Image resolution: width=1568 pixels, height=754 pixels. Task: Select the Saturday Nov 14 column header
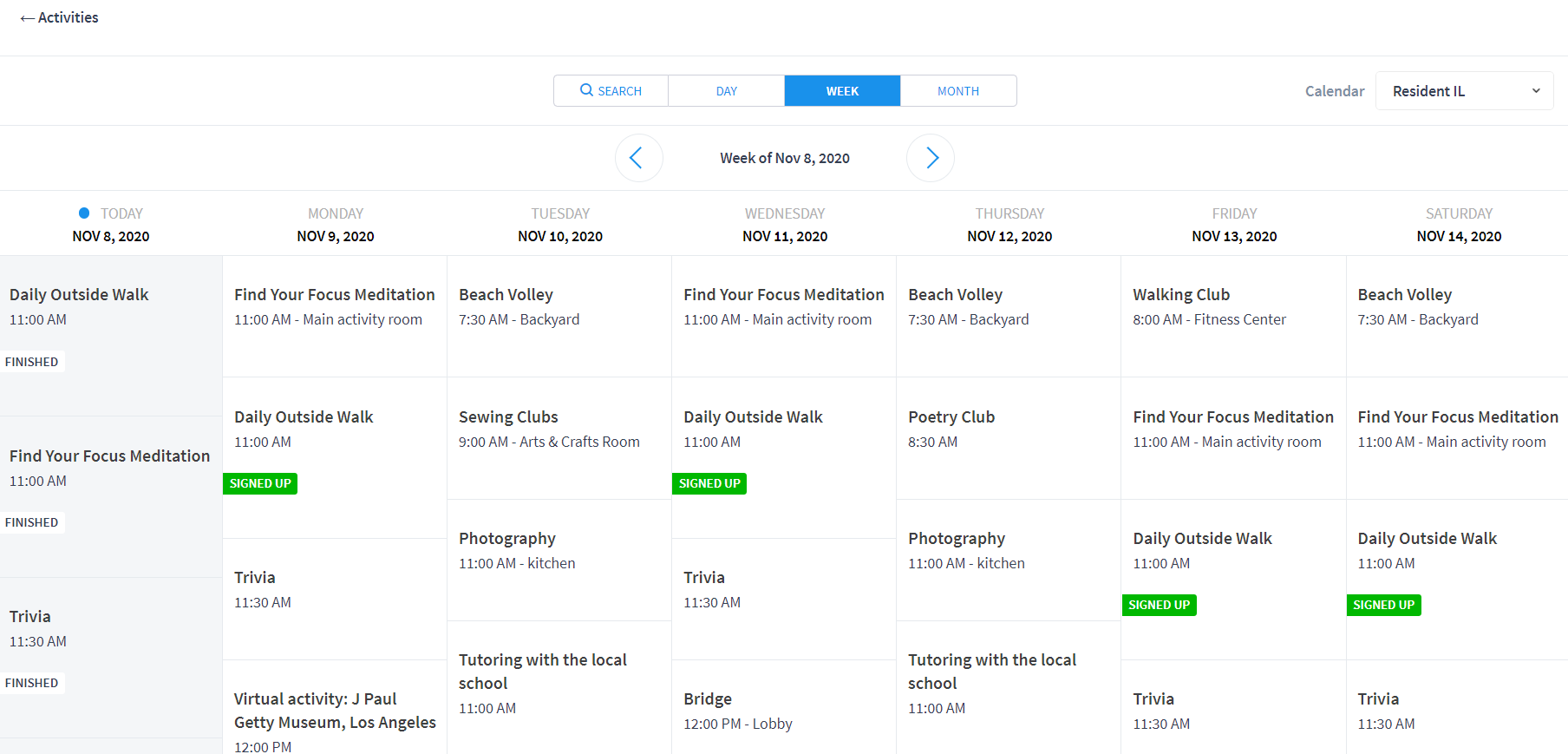[x=1459, y=225]
